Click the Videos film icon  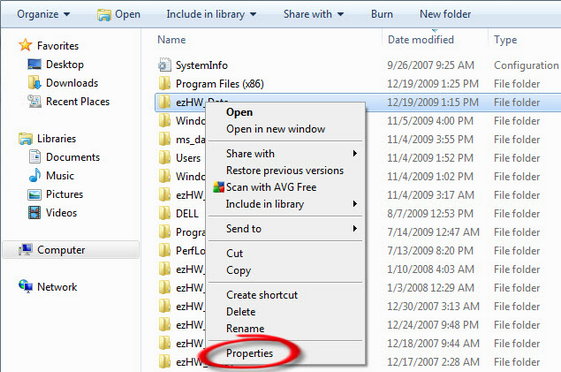[x=34, y=213]
